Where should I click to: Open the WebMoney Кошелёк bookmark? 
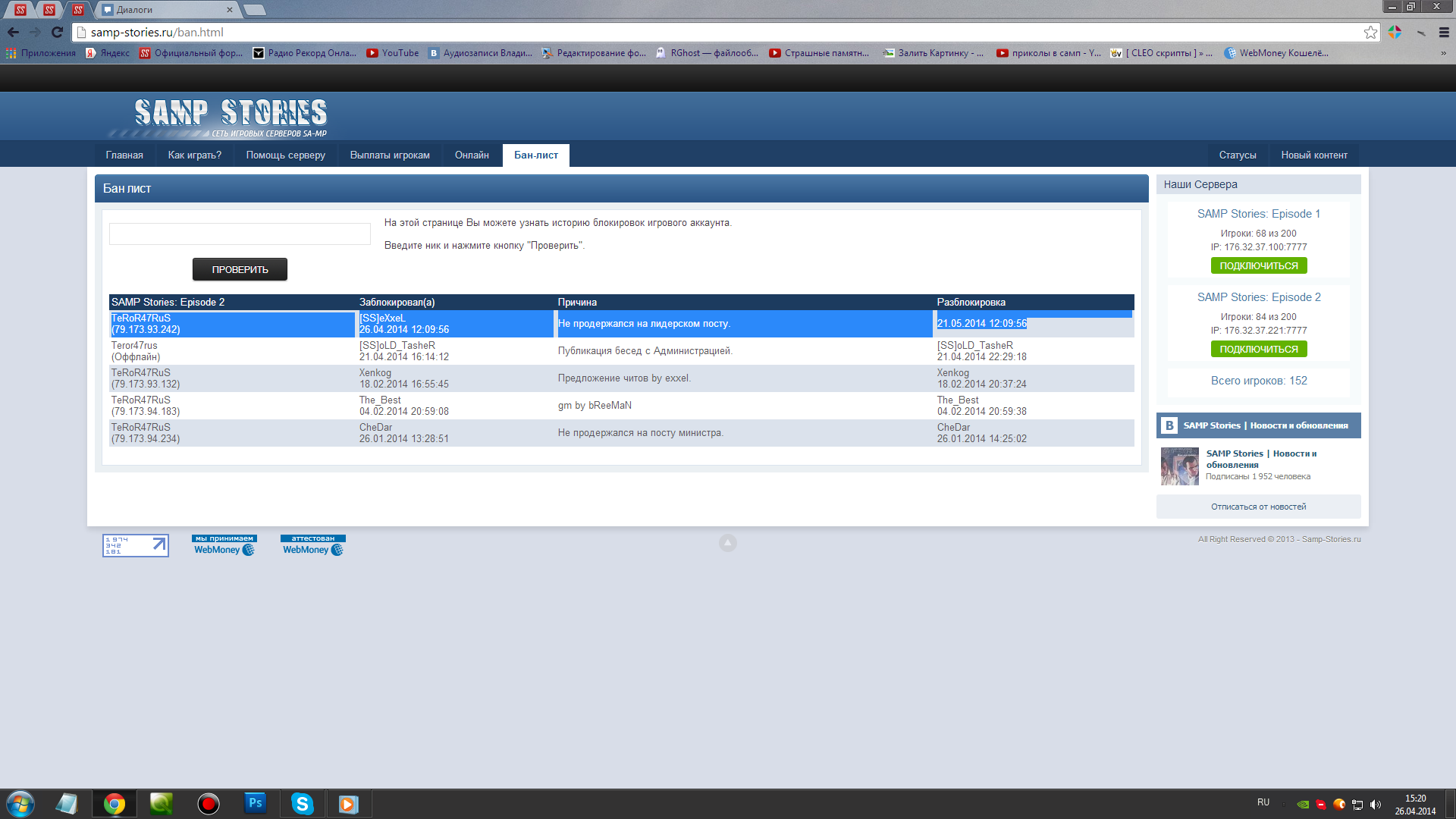[1276, 53]
